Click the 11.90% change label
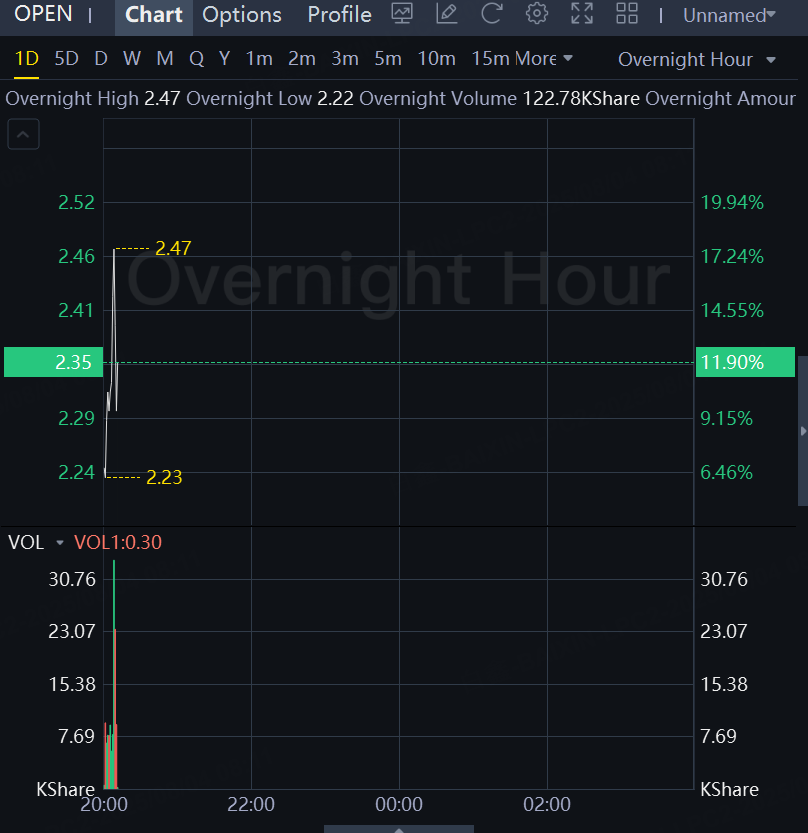This screenshot has width=808, height=833. [x=745, y=362]
